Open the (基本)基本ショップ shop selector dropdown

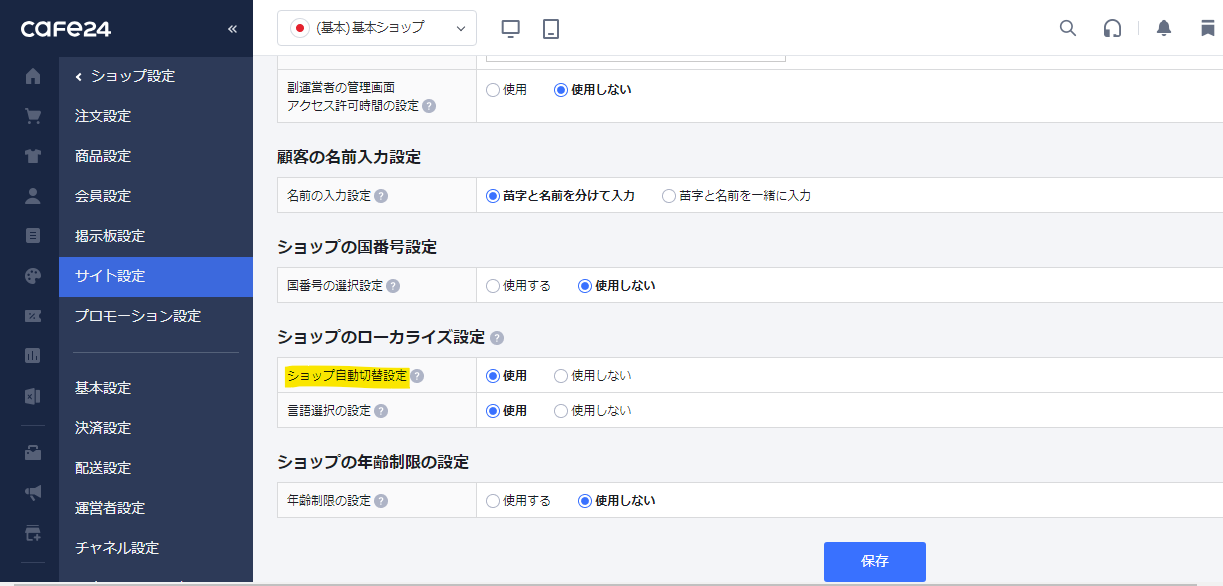(377, 28)
